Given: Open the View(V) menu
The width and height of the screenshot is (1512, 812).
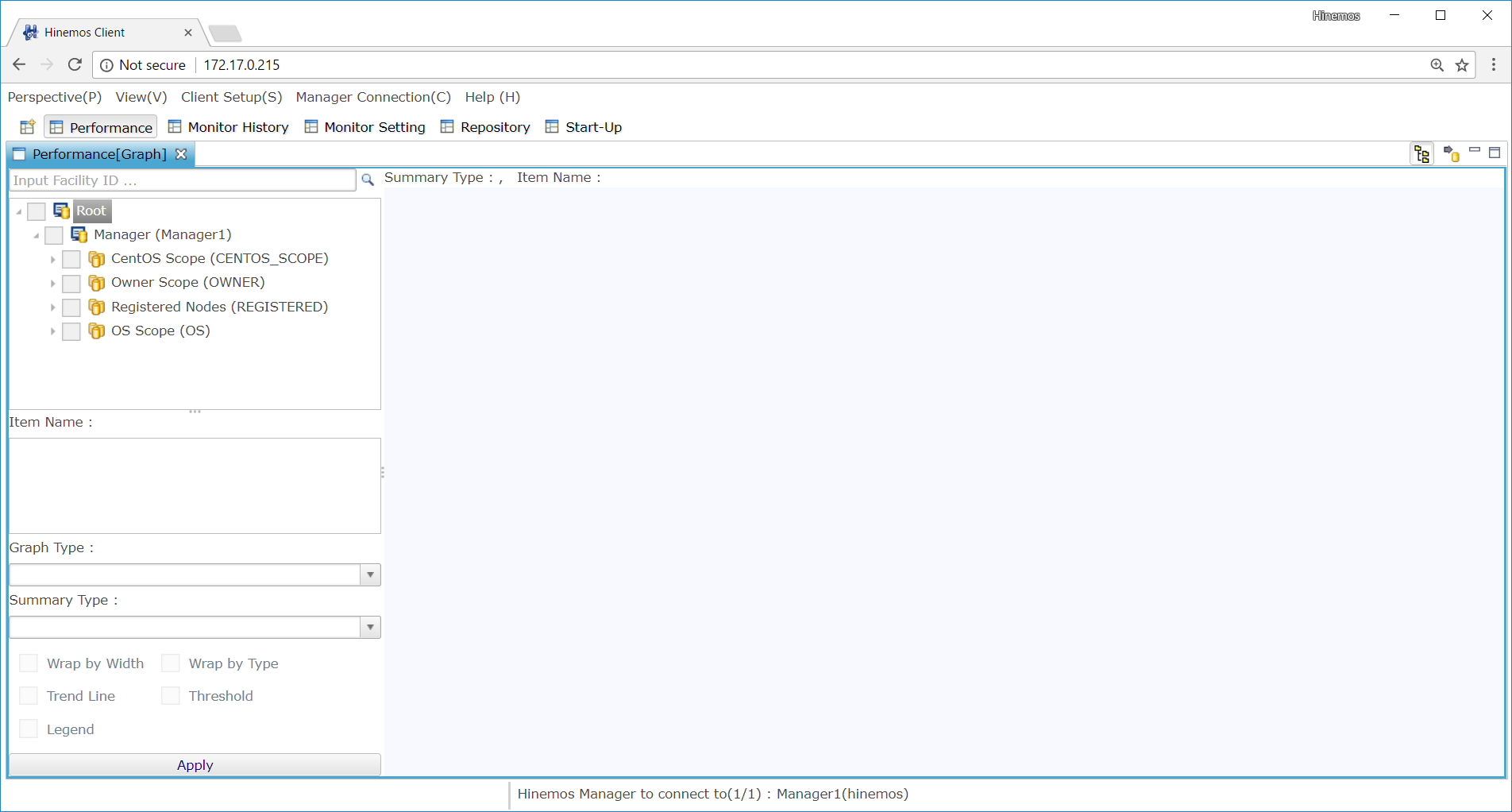Looking at the screenshot, I should (x=141, y=97).
